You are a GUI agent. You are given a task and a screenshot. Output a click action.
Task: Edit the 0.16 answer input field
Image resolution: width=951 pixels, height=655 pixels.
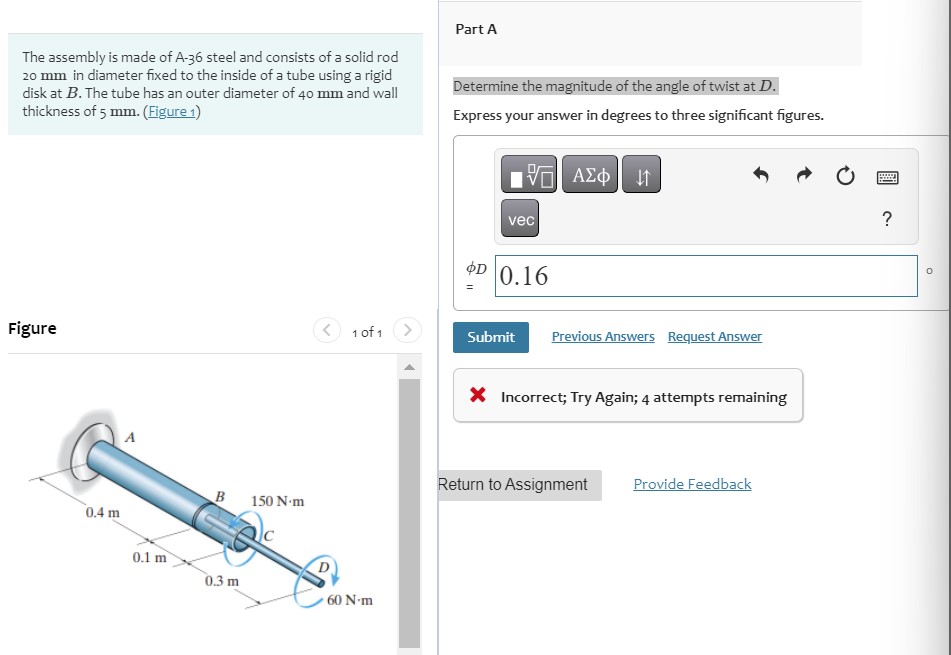(705, 276)
